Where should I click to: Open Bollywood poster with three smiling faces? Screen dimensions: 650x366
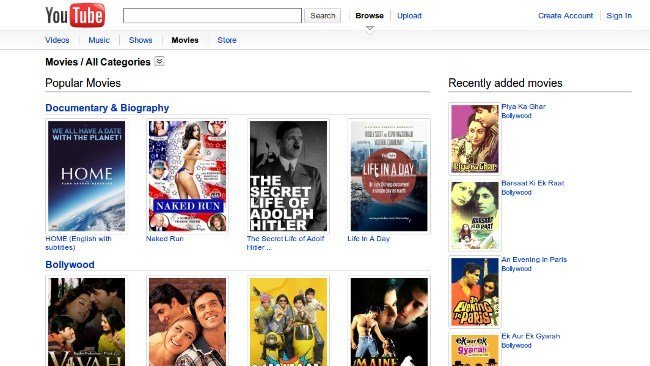(x=187, y=321)
